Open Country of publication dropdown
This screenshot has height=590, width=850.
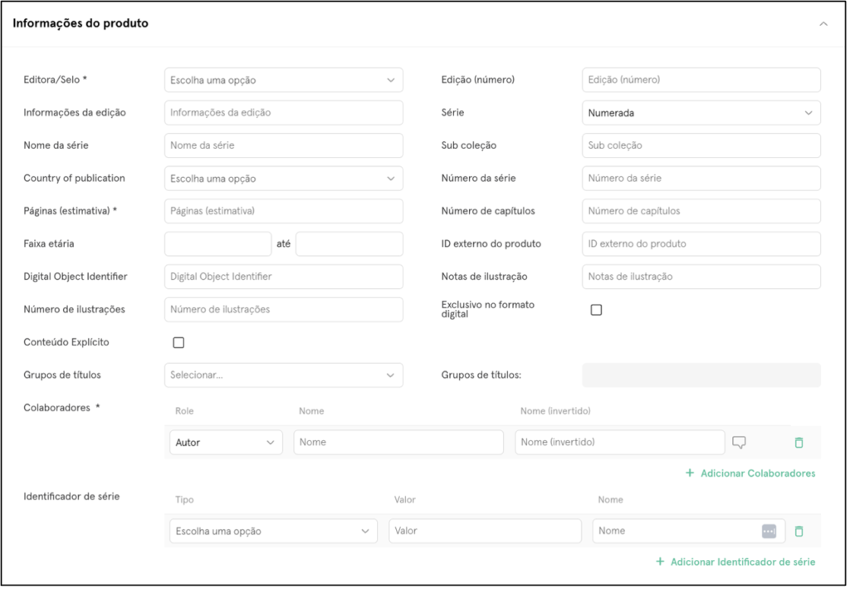point(284,178)
